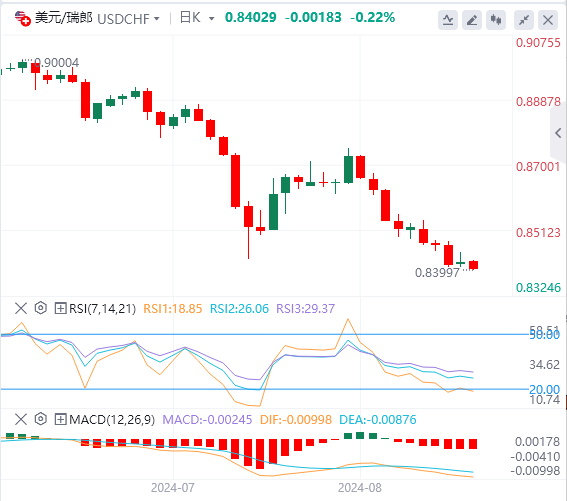Screen dimensions: 567x501
Task: Click the RSI1:18.85 value
Action: tap(172, 309)
